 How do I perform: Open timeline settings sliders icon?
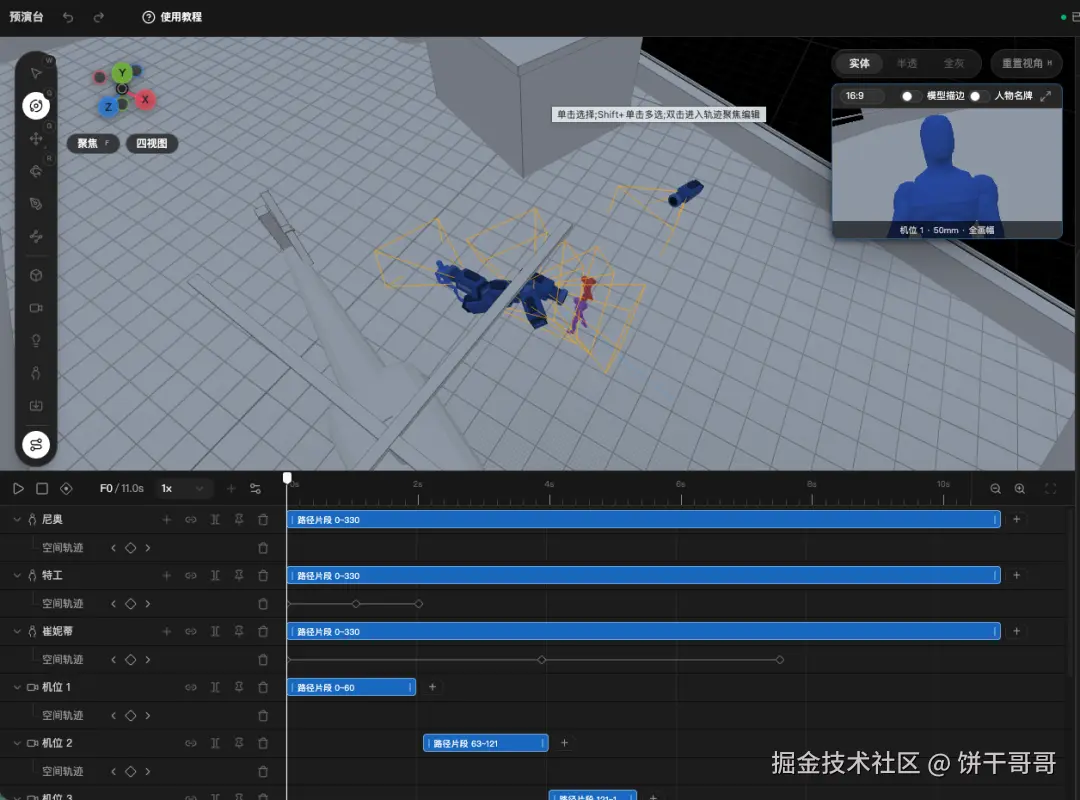coord(256,489)
